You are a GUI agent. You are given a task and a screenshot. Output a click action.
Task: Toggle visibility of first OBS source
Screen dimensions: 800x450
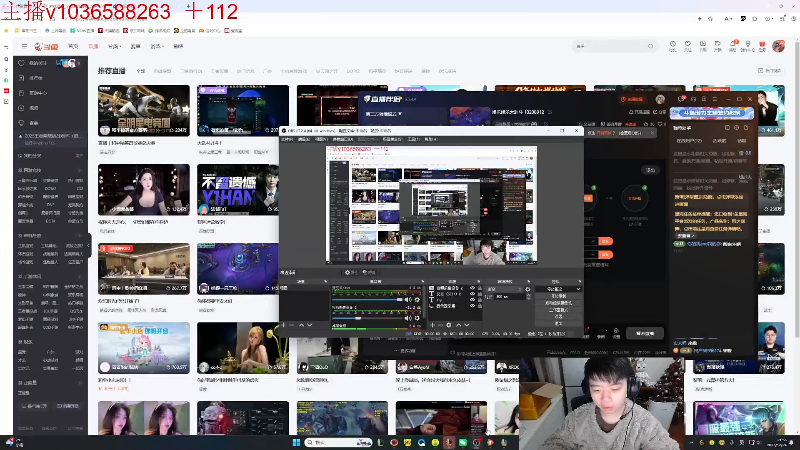pyautogui.click(x=472, y=288)
